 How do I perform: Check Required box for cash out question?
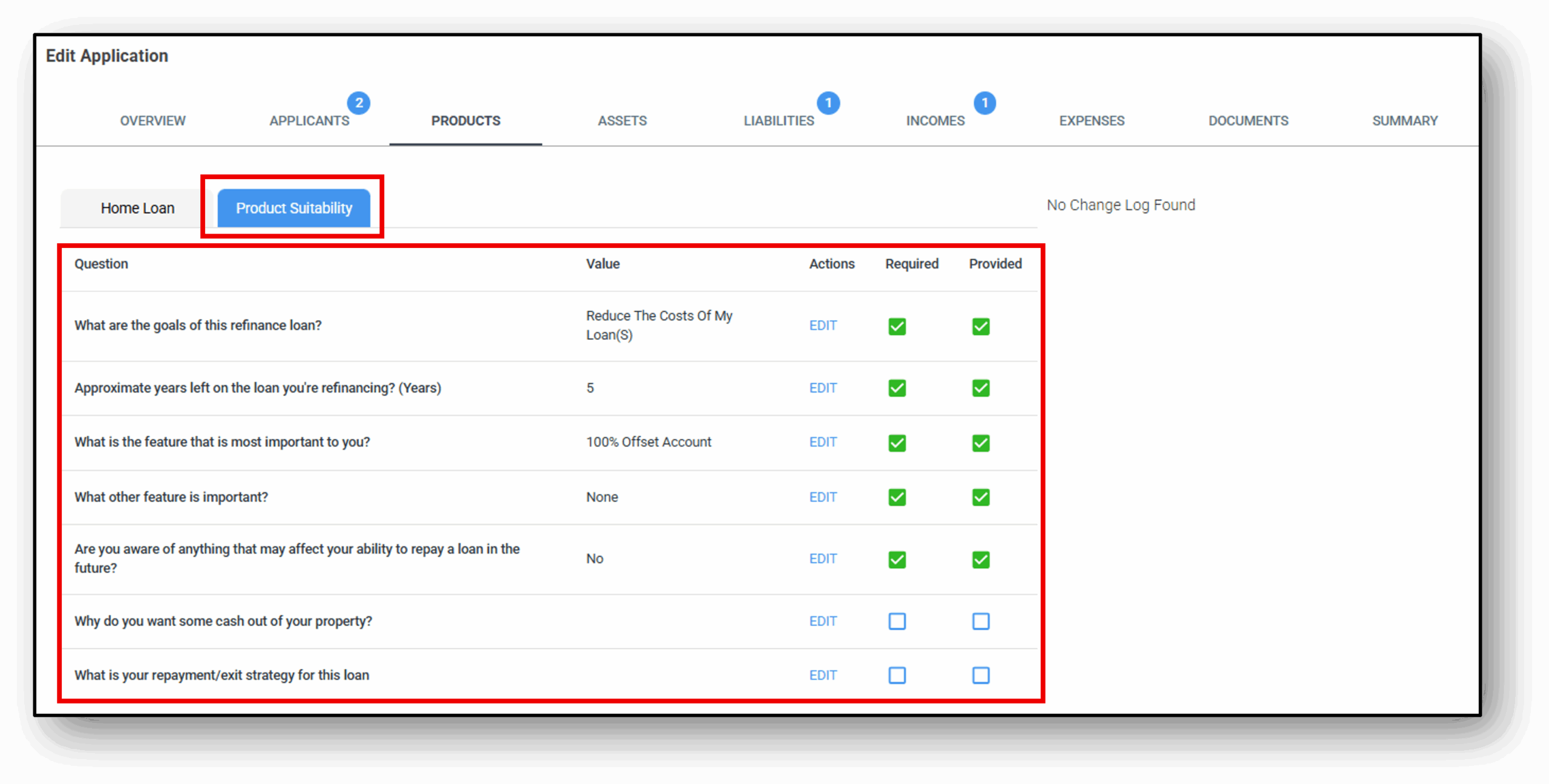(x=897, y=621)
